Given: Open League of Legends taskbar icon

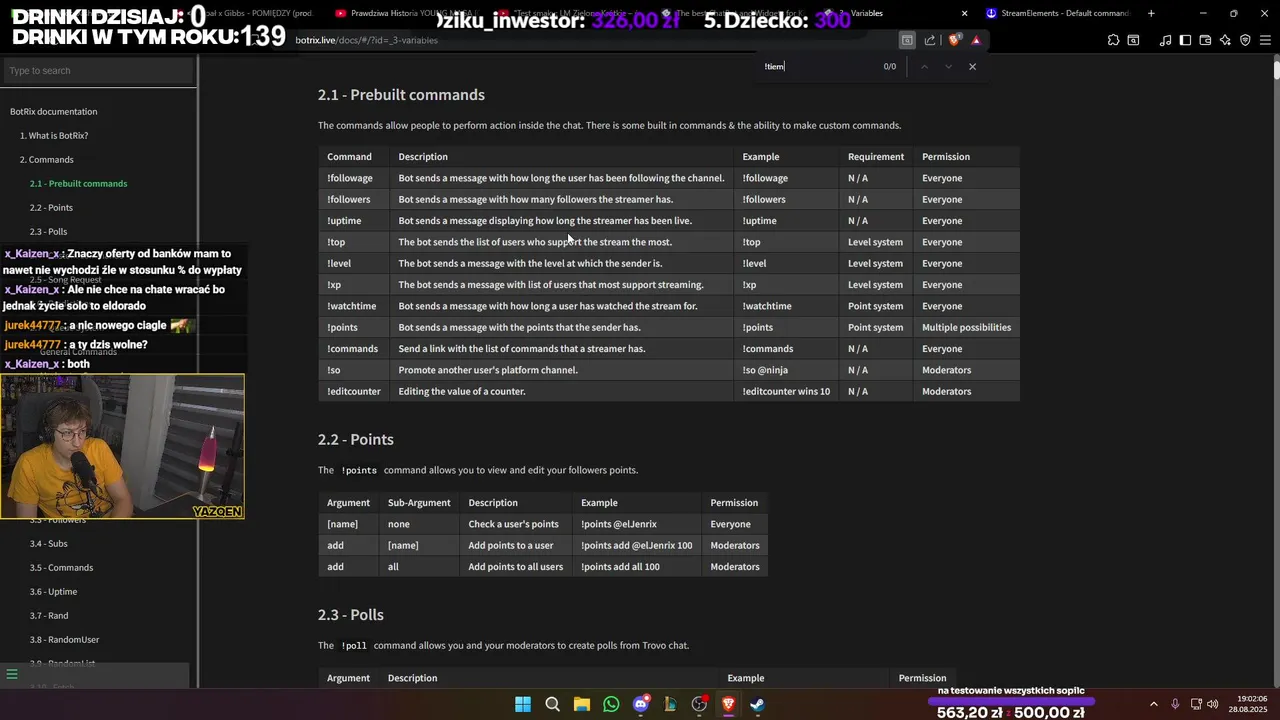Looking at the screenshot, I should [670, 704].
